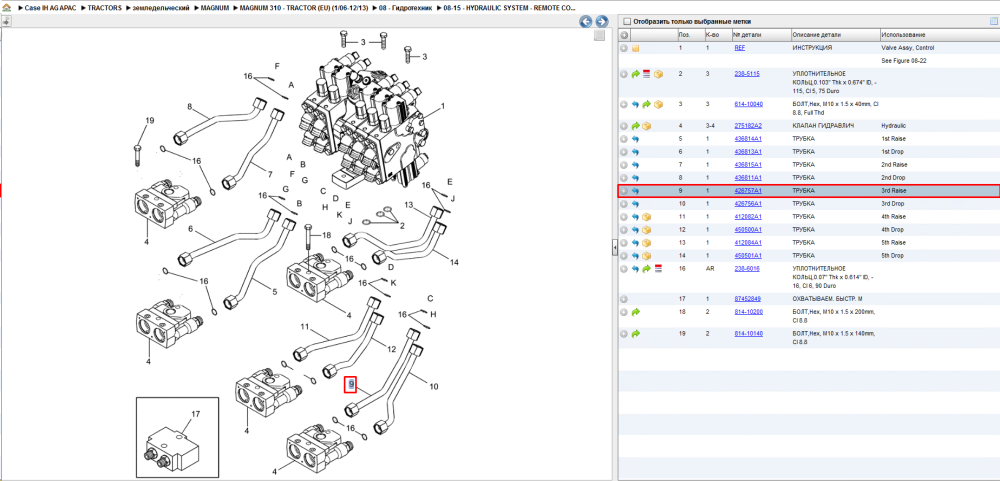Toggle selection circle for position 17 row
Viewport: 1000px width, 481px height.
624,299
